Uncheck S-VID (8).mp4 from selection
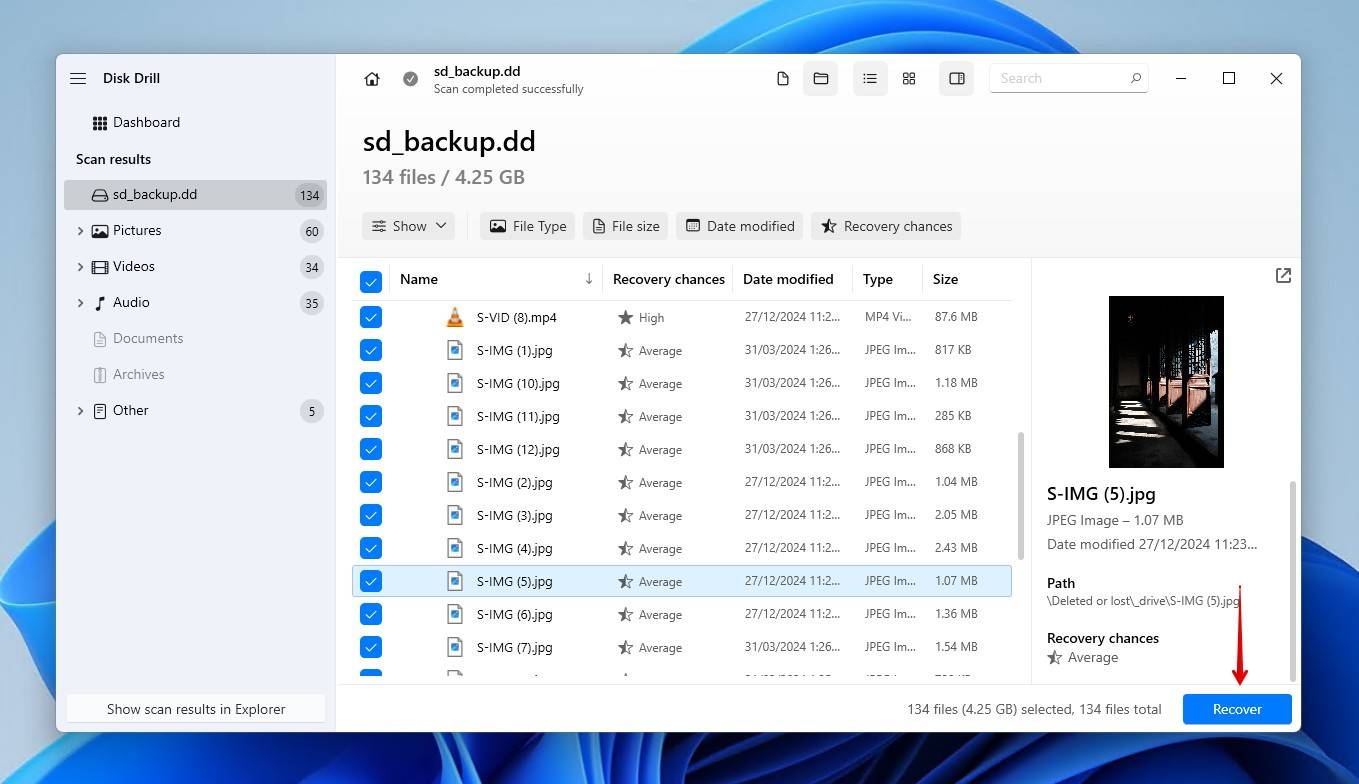Image resolution: width=1359 pixels, height=784 pixels. [371, 317]
